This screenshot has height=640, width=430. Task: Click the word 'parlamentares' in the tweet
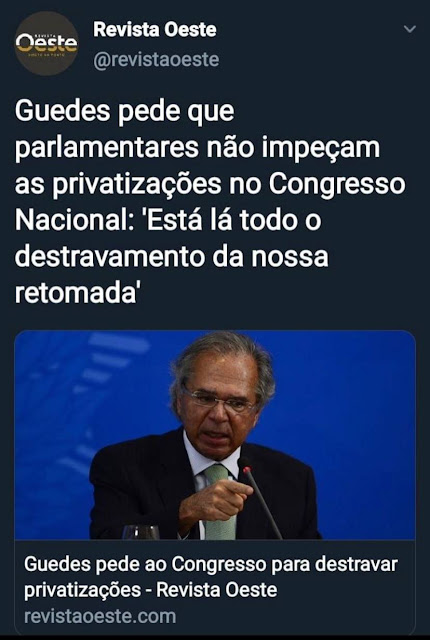coord(106,148)
